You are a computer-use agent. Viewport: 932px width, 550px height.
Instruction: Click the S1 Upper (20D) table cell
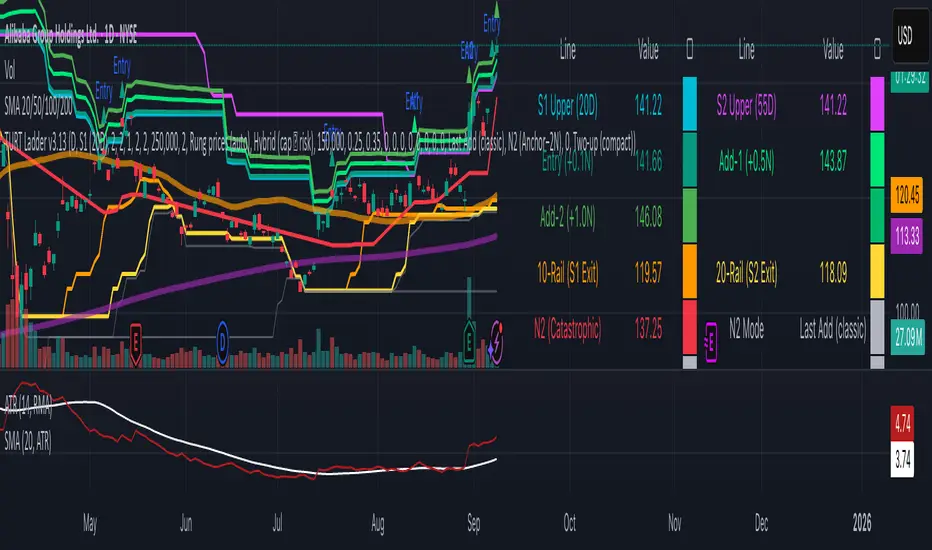[x=567, y=106]
